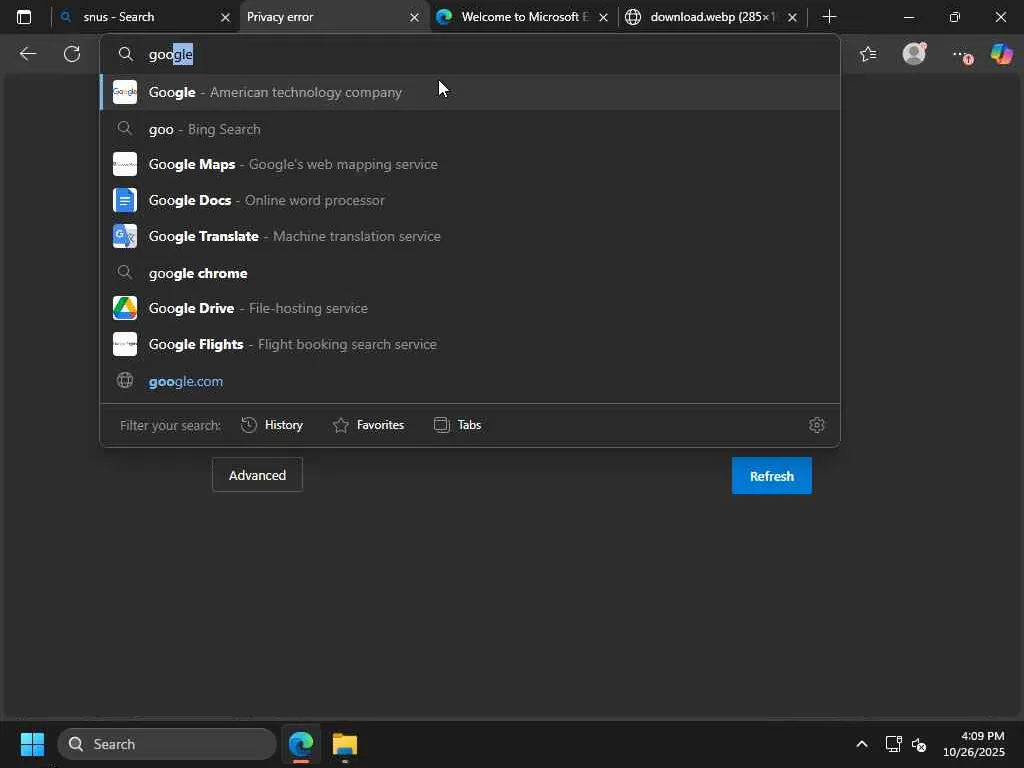Click the Google logo suggestion icon
The height and width of the screenshot is (768, 1024).
(125, 92)
